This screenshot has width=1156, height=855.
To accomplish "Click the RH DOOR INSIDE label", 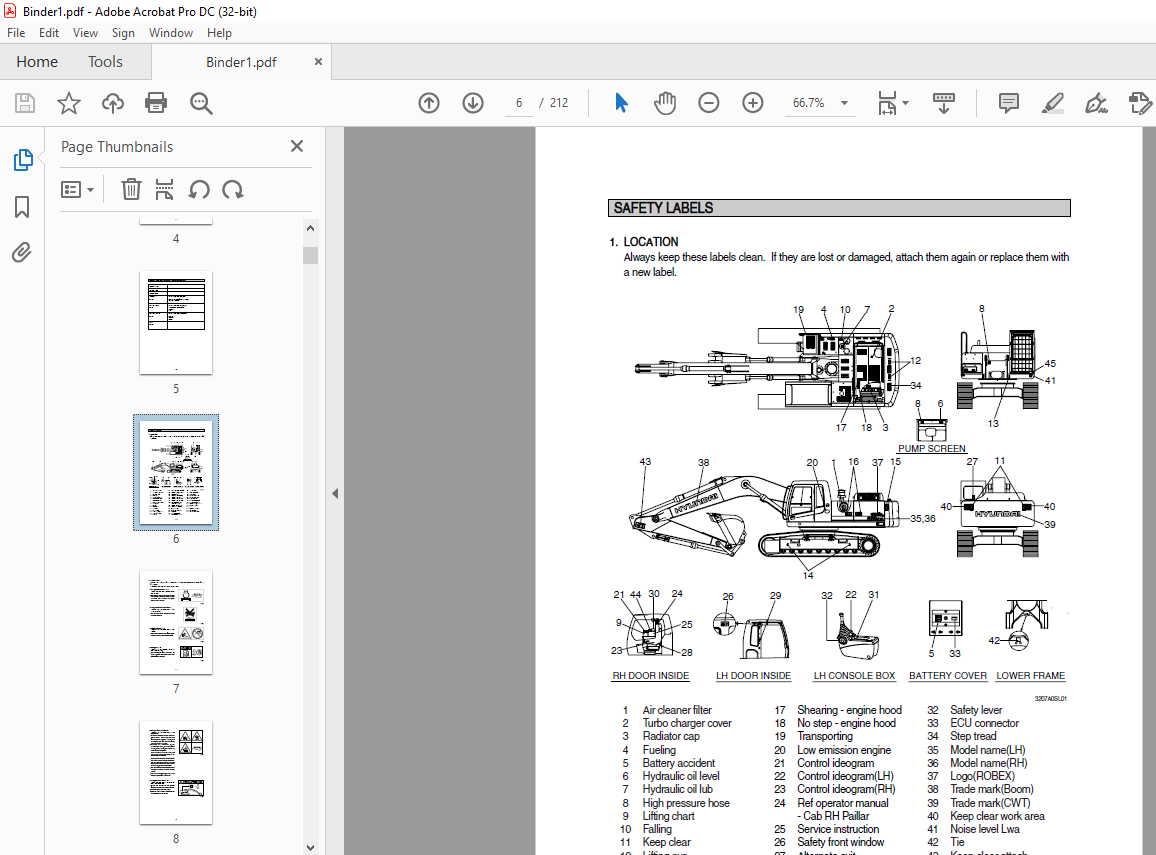I will tap(651, 676).
